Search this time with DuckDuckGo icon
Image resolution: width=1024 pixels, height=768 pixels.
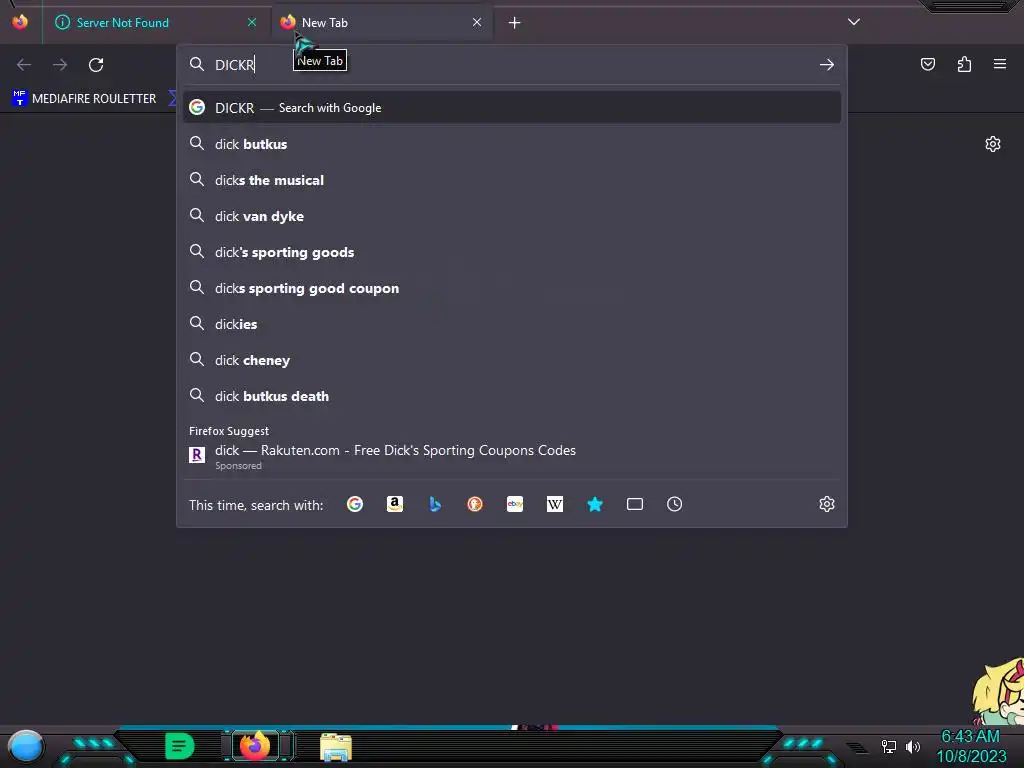pos(475,504)
